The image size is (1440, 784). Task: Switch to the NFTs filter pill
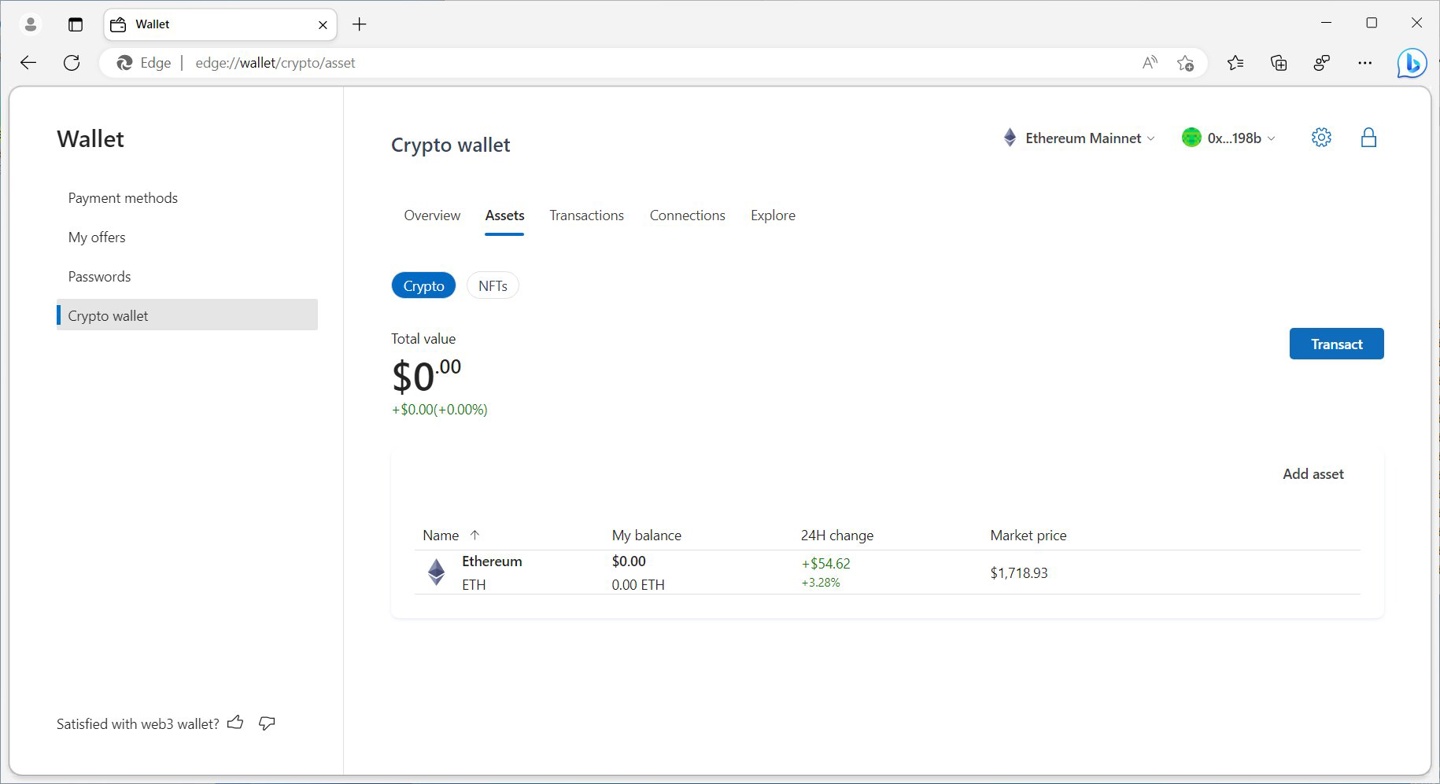493,286
